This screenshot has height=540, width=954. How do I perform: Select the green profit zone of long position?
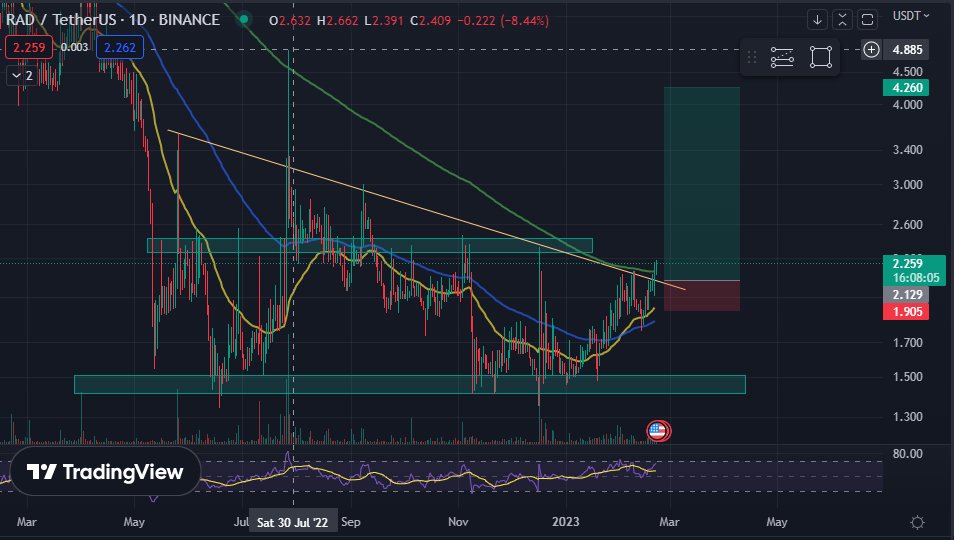pos(702,184)
